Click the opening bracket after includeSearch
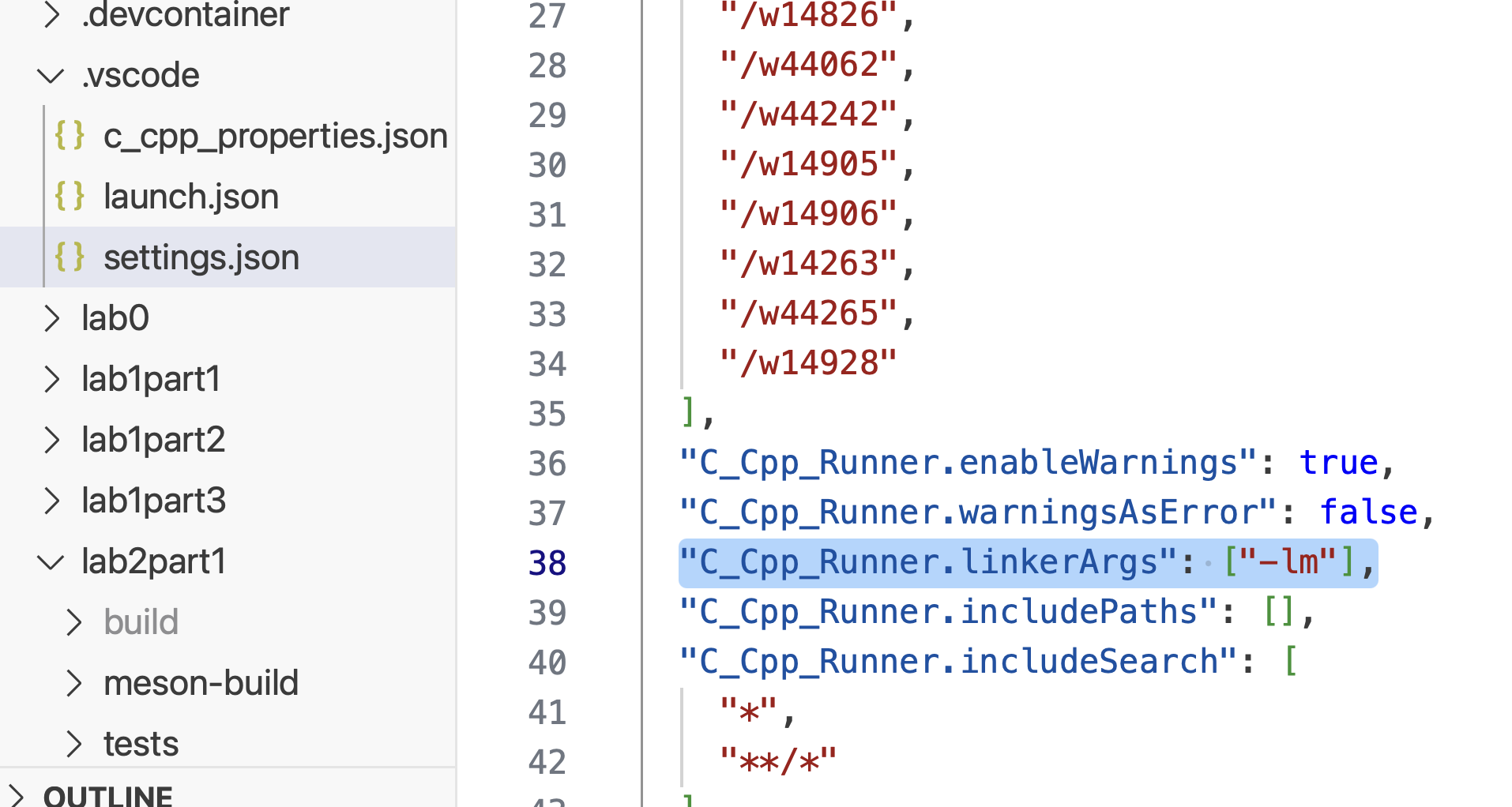1512x807 pixels. click(x=1291, y=662)
